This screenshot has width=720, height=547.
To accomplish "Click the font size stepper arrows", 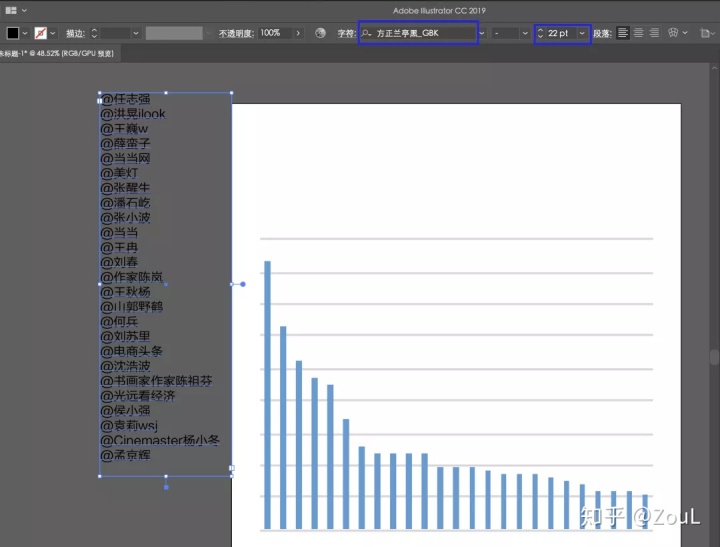I will [540, 33].
